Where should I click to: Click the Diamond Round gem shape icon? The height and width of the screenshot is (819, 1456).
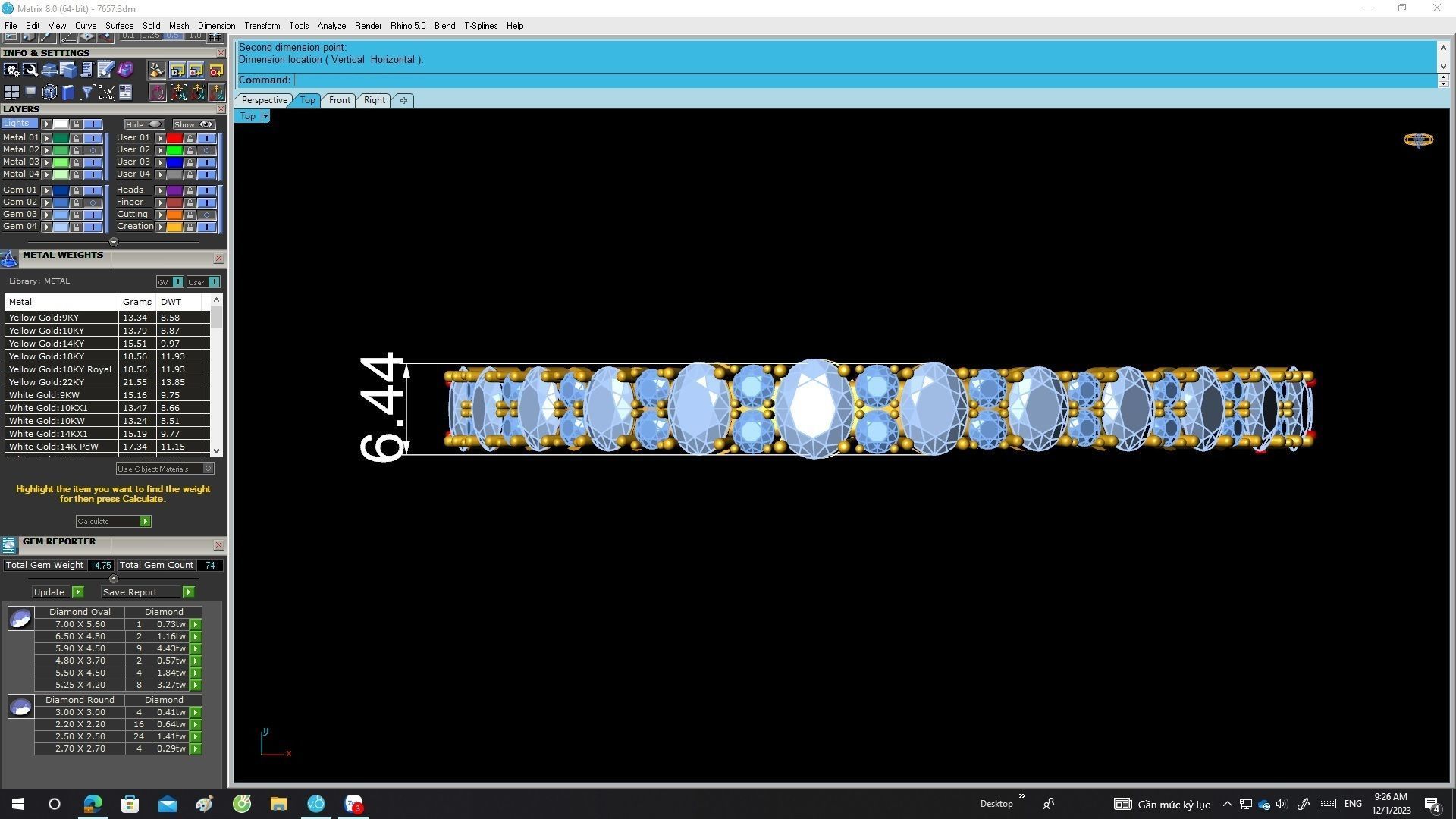click(20, 707)
